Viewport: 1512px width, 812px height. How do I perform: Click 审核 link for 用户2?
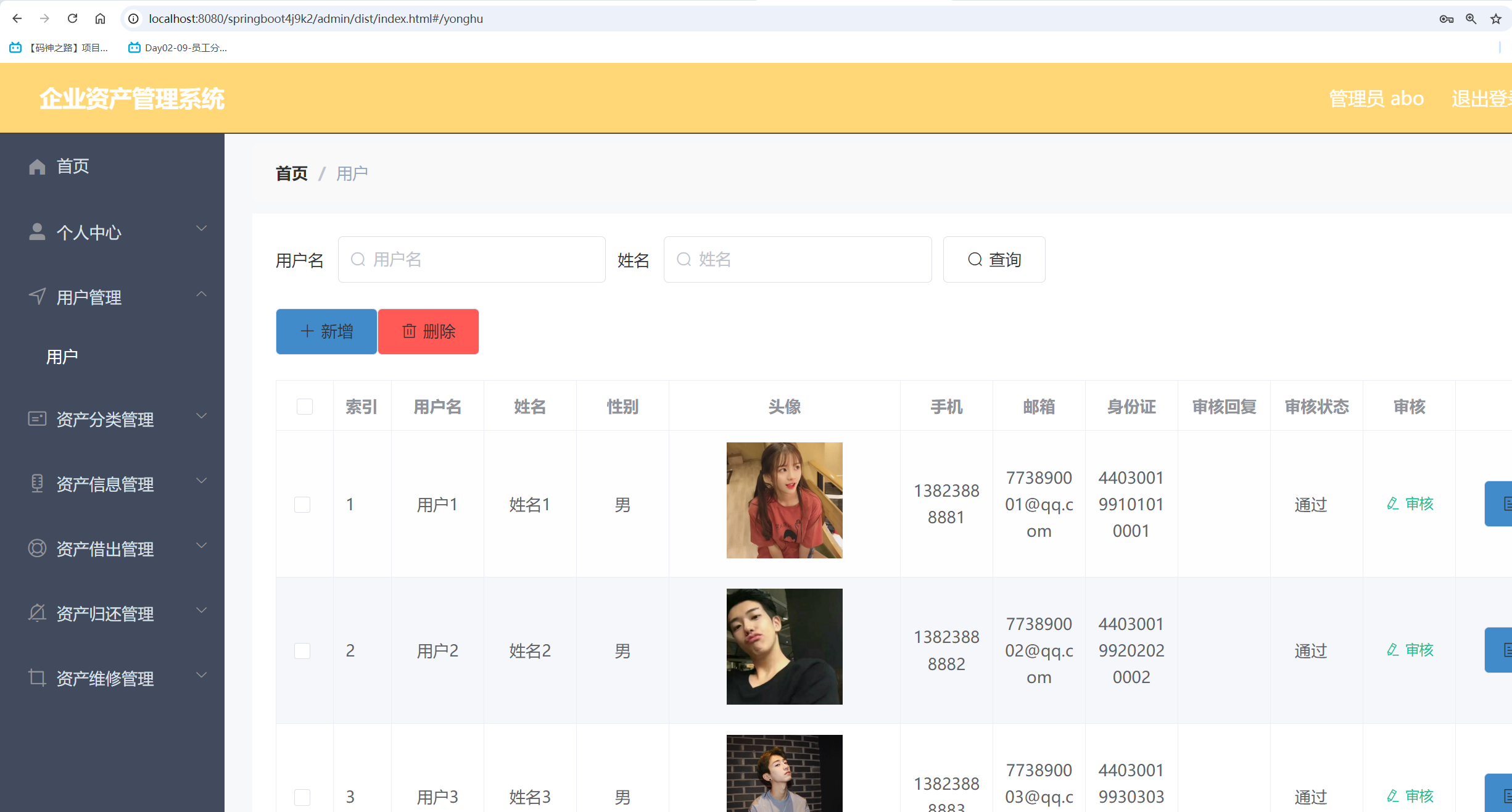1409,650
